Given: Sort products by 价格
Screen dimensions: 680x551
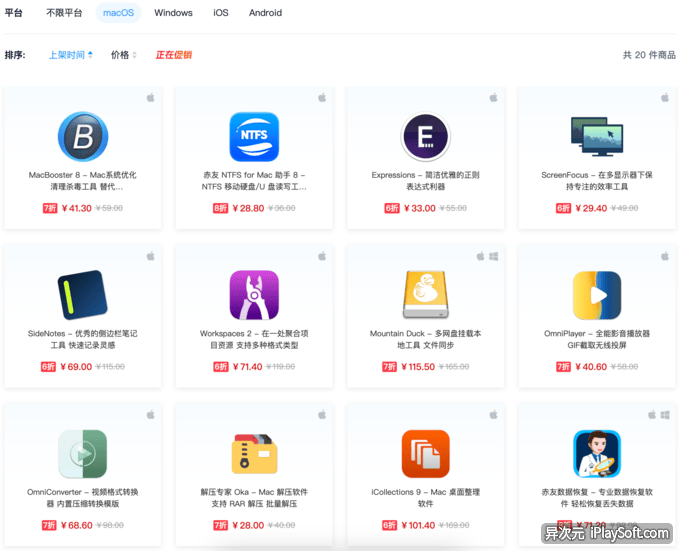Looking at the screenshot, I should pos(124,55).
